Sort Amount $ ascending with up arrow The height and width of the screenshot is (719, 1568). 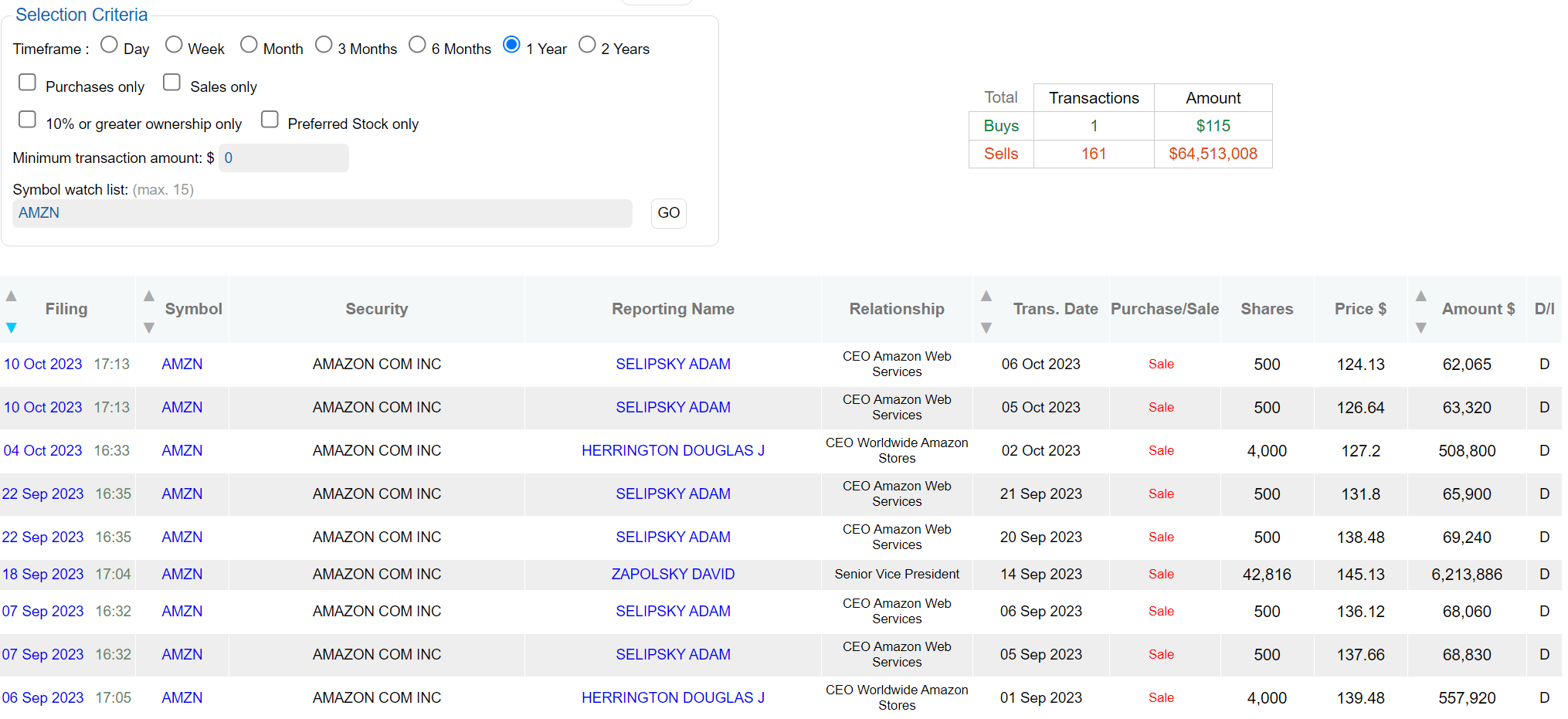pos(1421,296)
